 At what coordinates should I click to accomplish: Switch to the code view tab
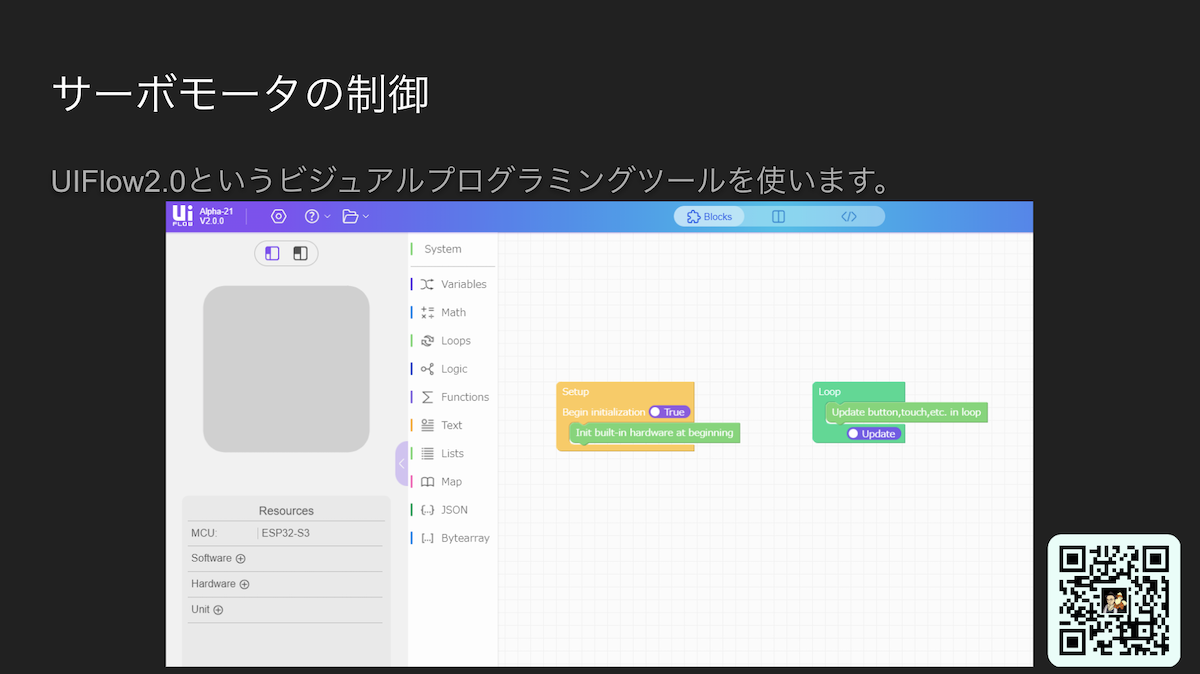click(x=848, y=216)
